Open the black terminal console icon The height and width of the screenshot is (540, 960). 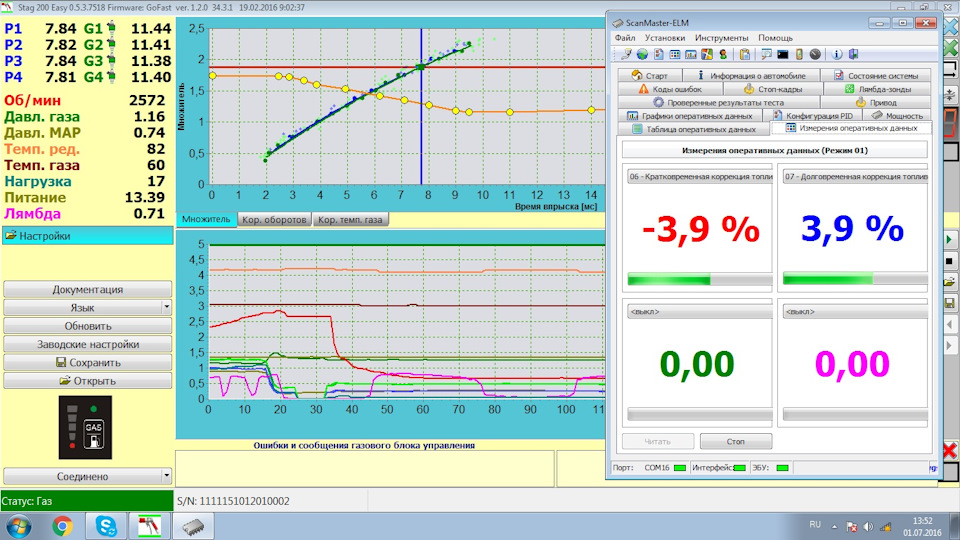click(x=782, y=54)
